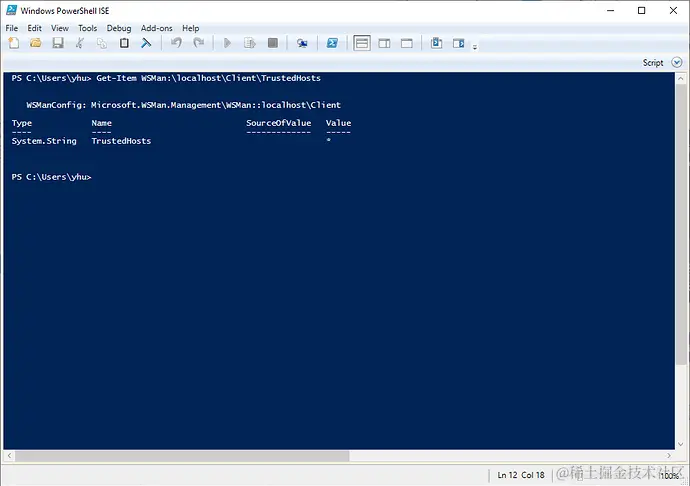This screenshot has width=690, height=486.
Task: Click the empty PS C:\Users\yhu> prompt
Action: 51,177
